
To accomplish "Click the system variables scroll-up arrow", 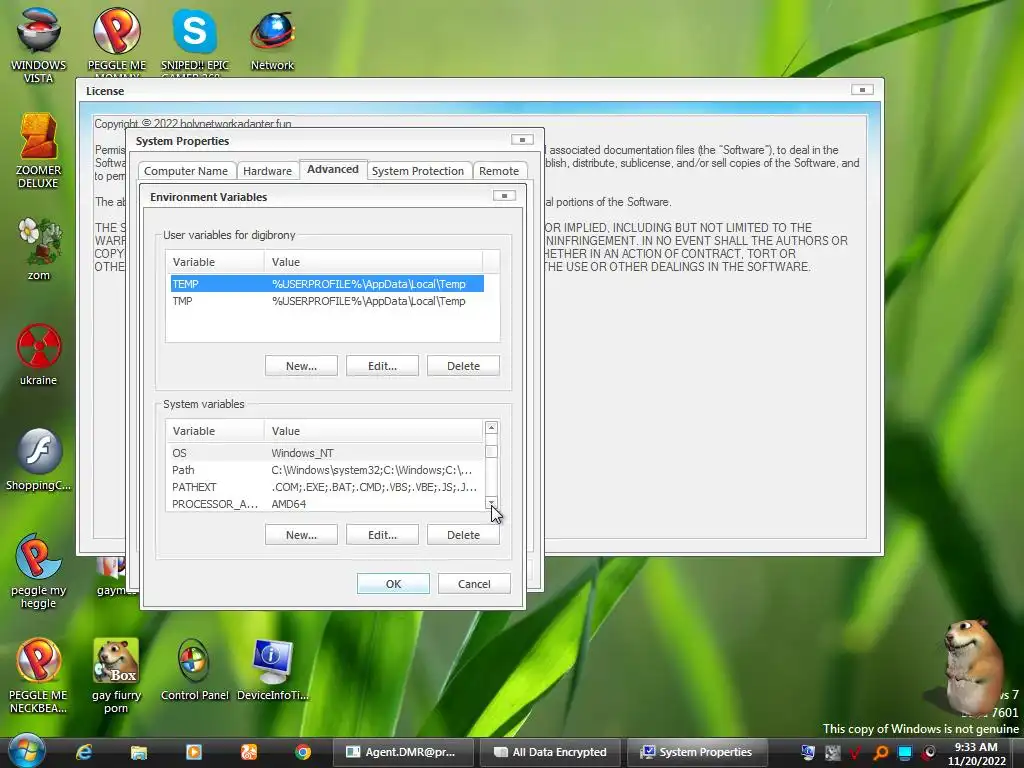I will (492, 428).
